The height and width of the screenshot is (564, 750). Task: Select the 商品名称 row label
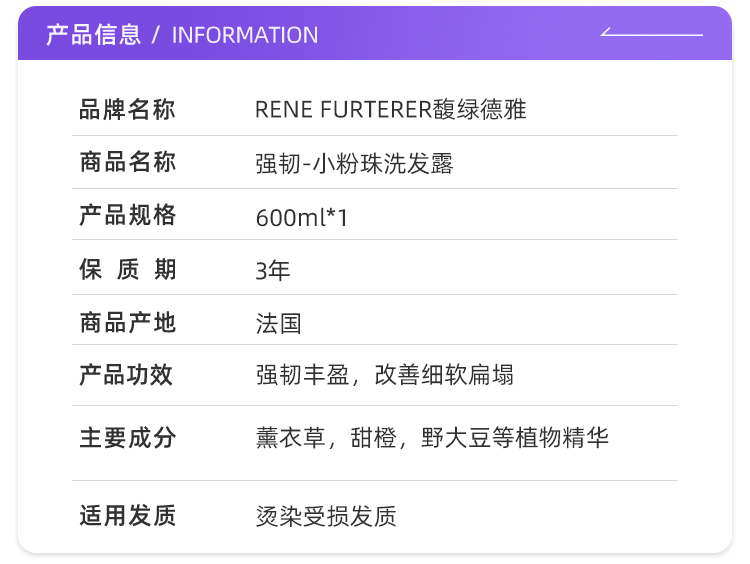[127, 163]
